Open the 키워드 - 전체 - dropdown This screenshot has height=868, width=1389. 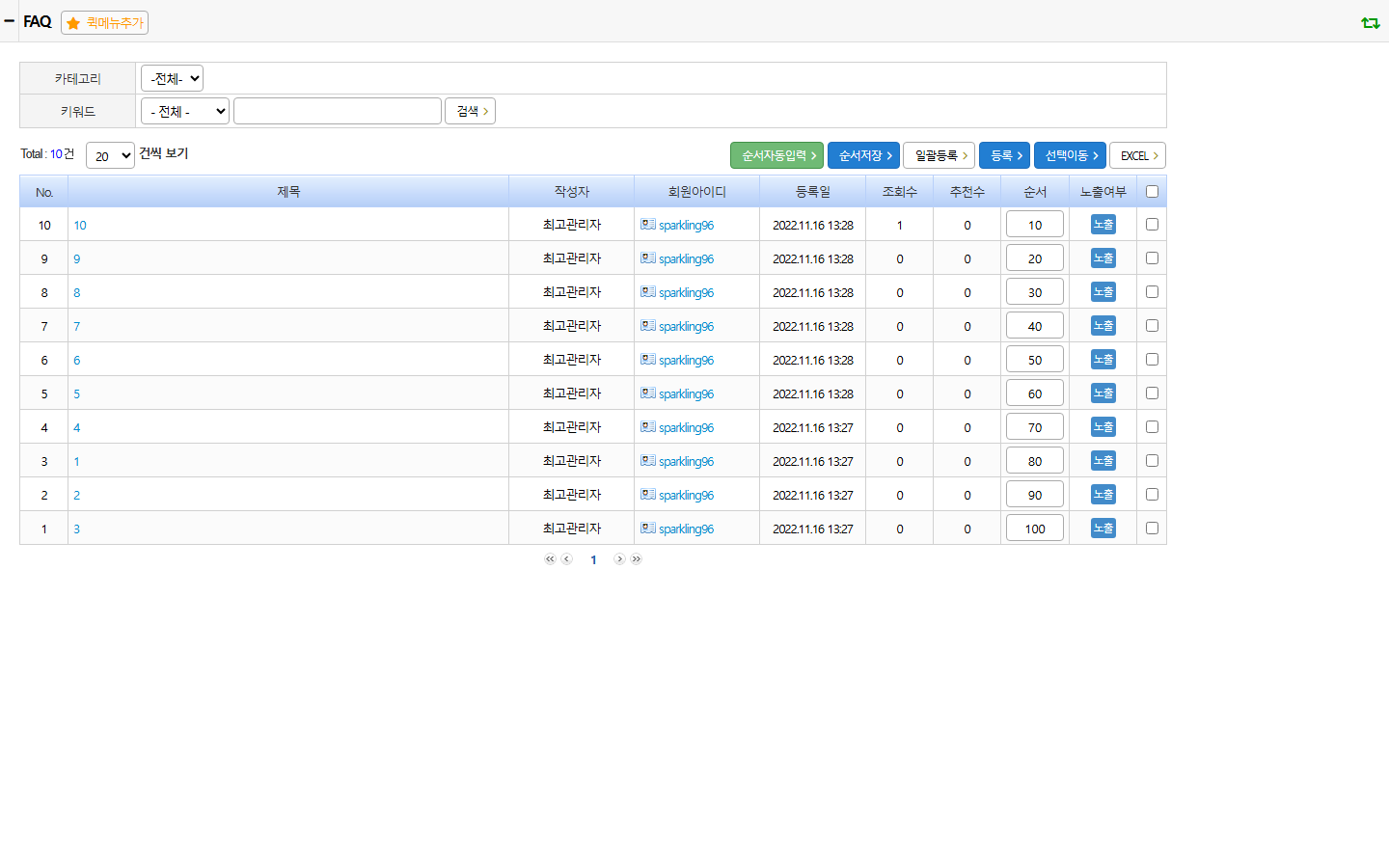point(185,111)
